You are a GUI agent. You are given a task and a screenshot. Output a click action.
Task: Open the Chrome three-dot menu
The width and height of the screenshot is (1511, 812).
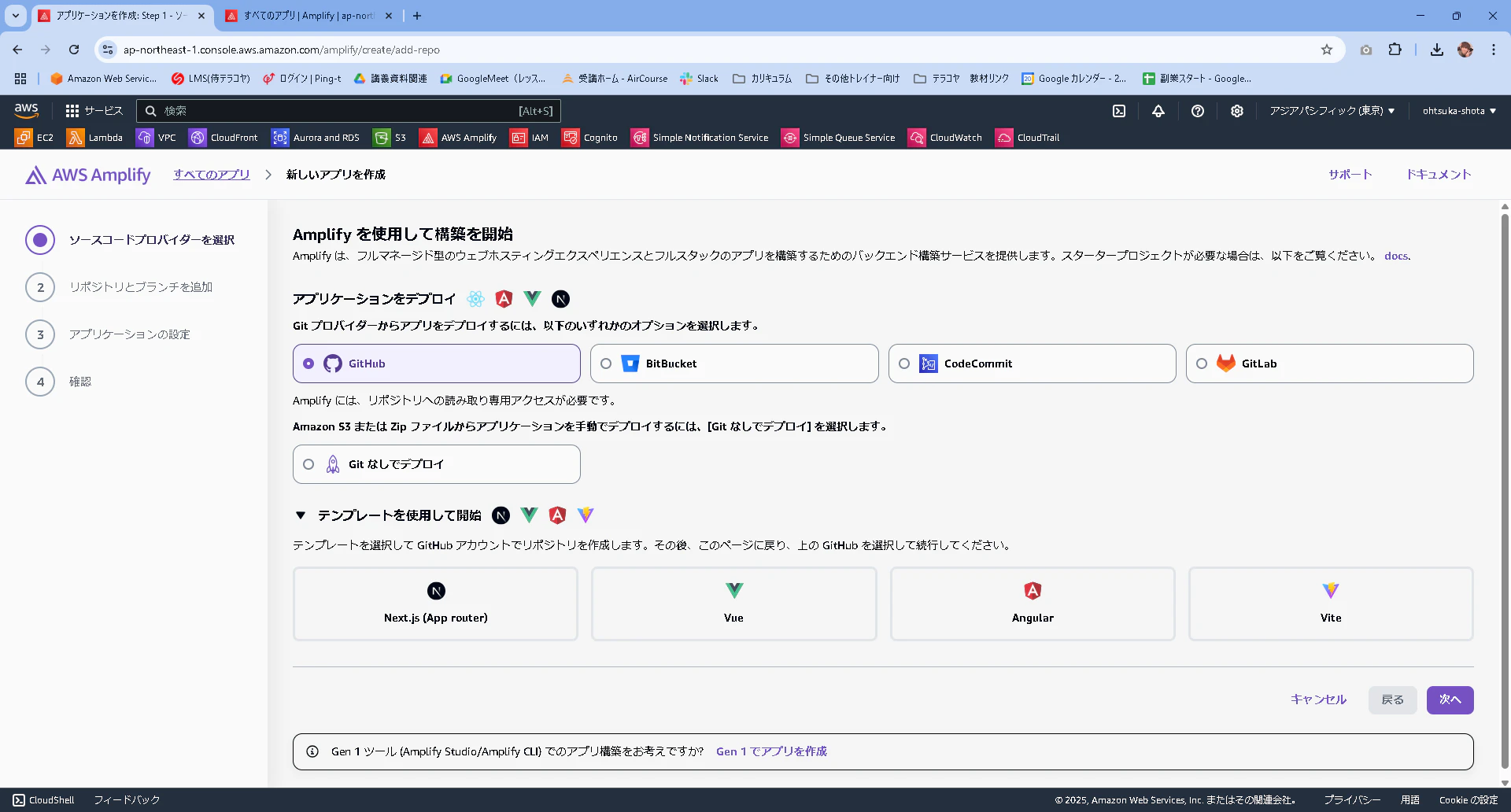1494,50
